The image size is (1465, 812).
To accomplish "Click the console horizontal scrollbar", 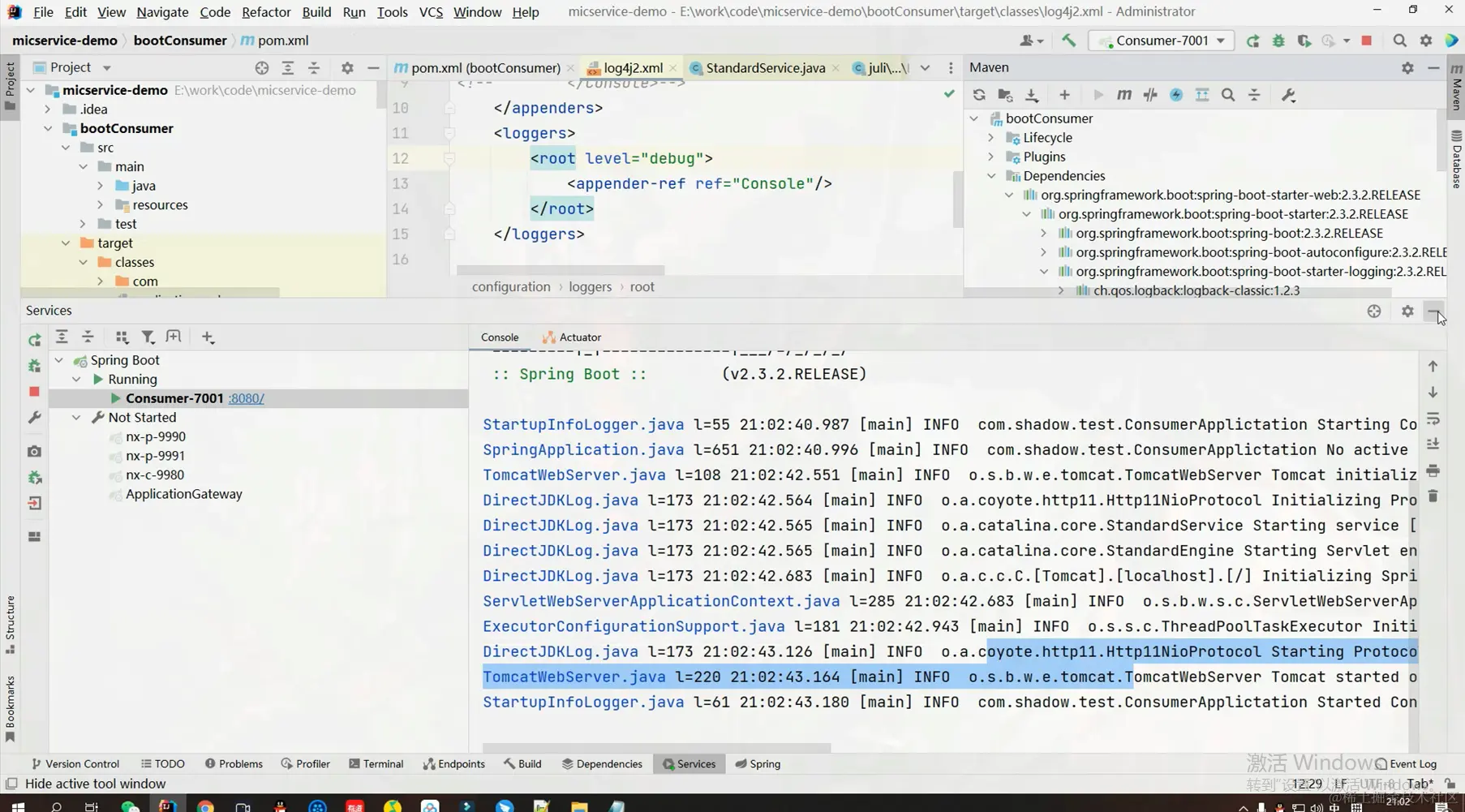I will tap(656, 747).
